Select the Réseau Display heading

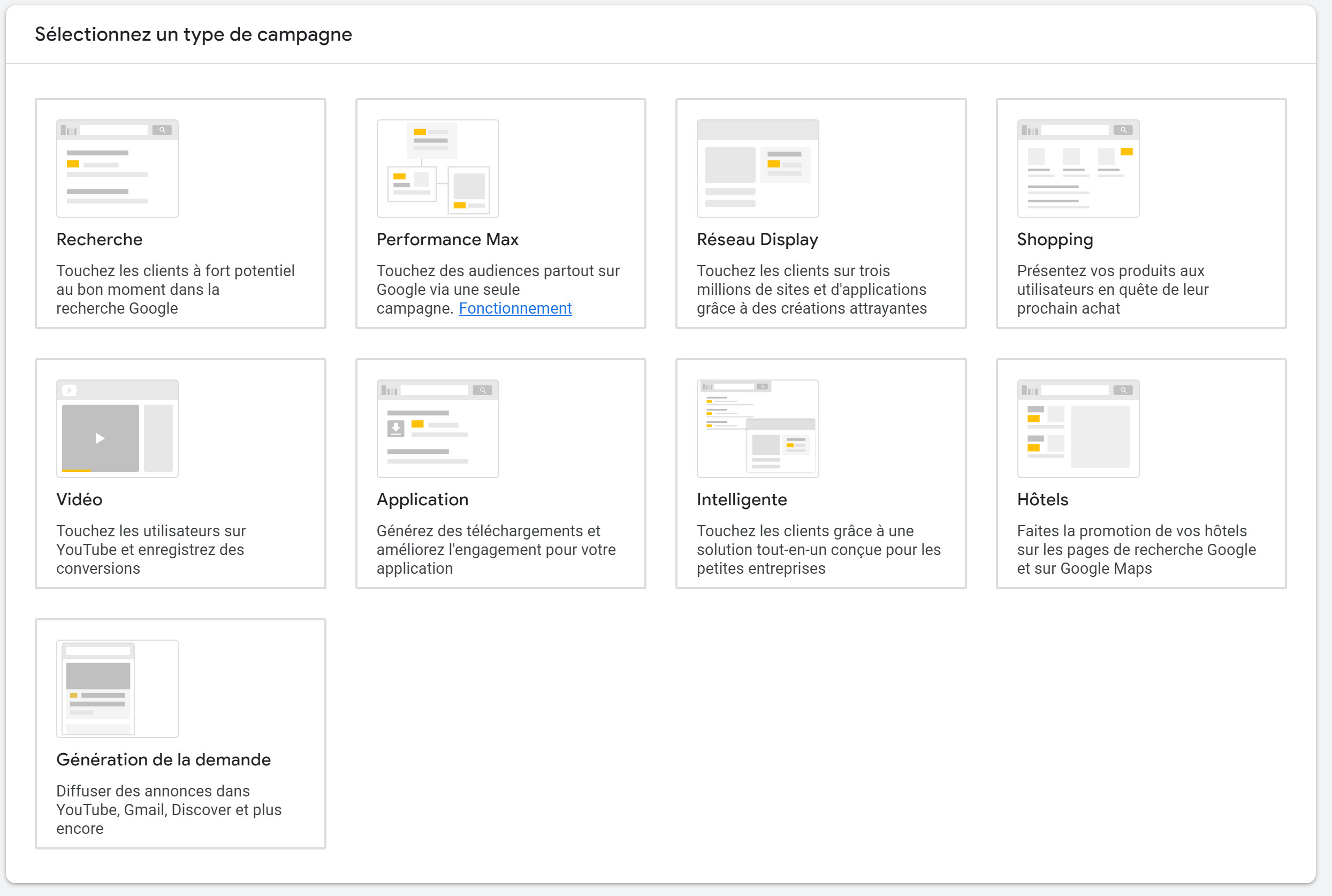point(757,239)
